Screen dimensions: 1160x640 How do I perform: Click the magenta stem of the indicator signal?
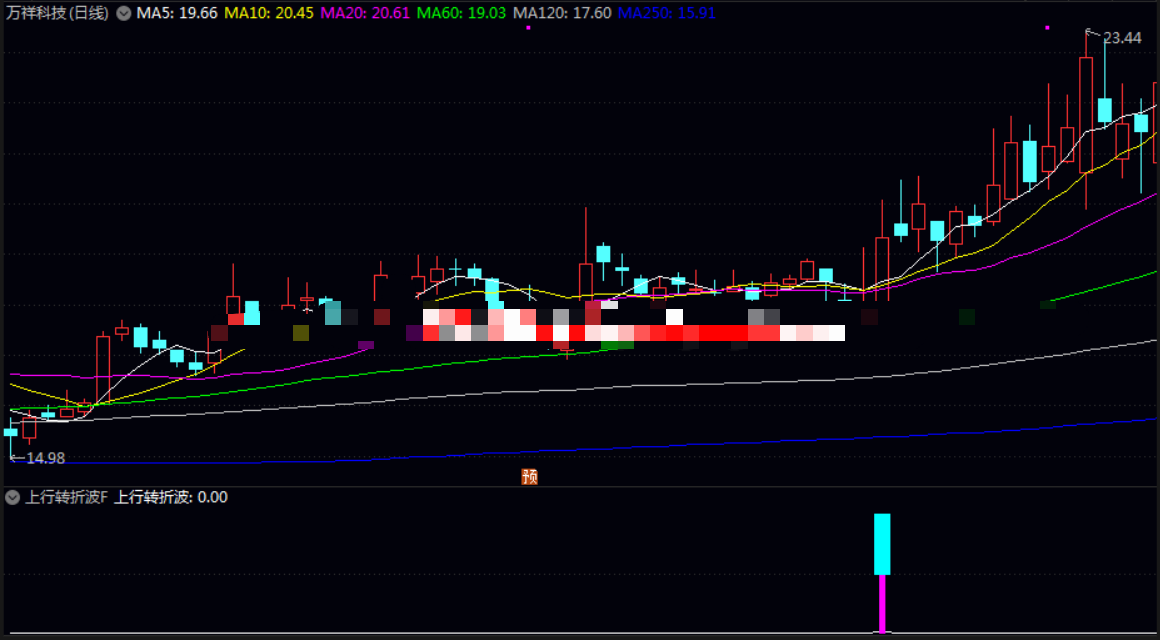pos(882,603)
